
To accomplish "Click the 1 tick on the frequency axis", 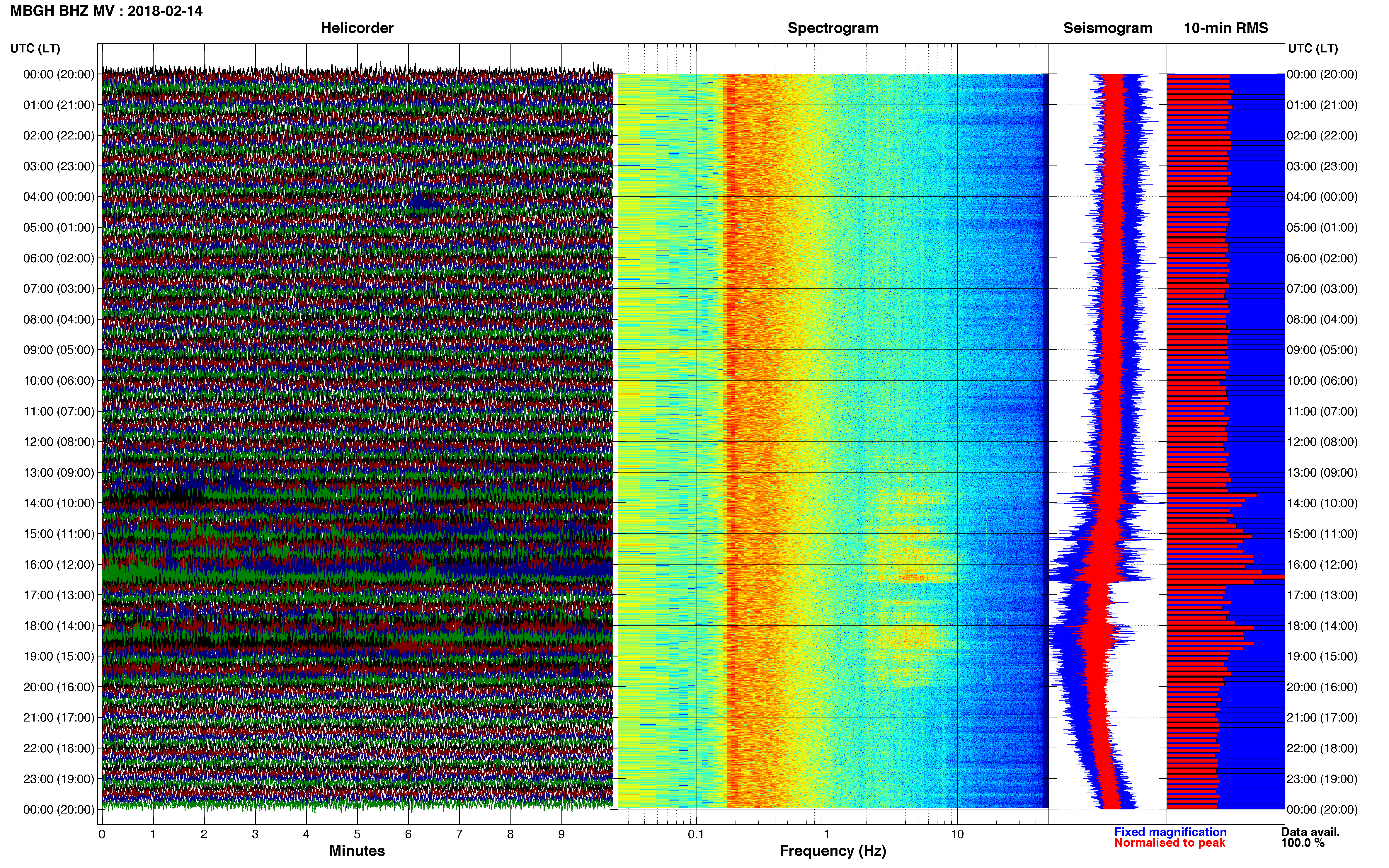I will 827,834.
